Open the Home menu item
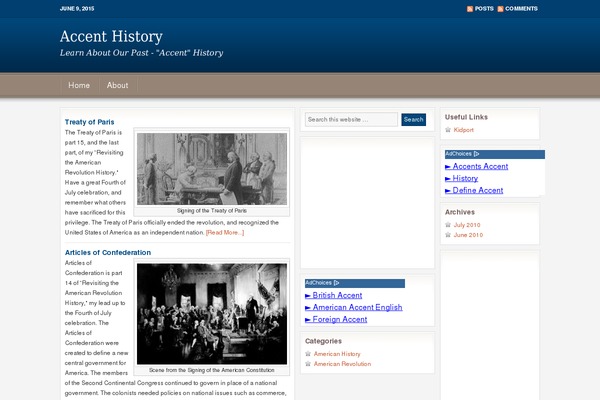The width and height of the screenshot is (600, 400). pos(79,85)
